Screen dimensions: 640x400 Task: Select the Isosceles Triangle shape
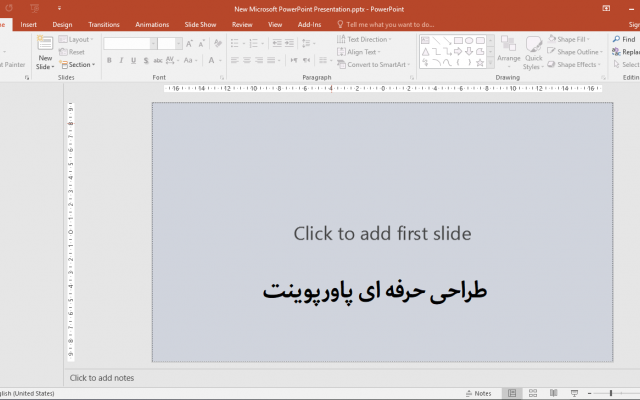point(425,51)
